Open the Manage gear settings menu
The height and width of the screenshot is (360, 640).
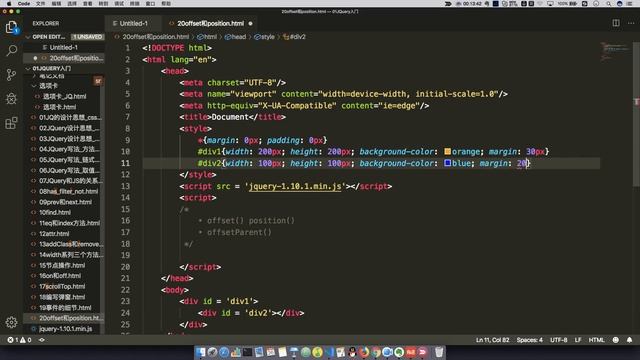[x=11, y=322]
